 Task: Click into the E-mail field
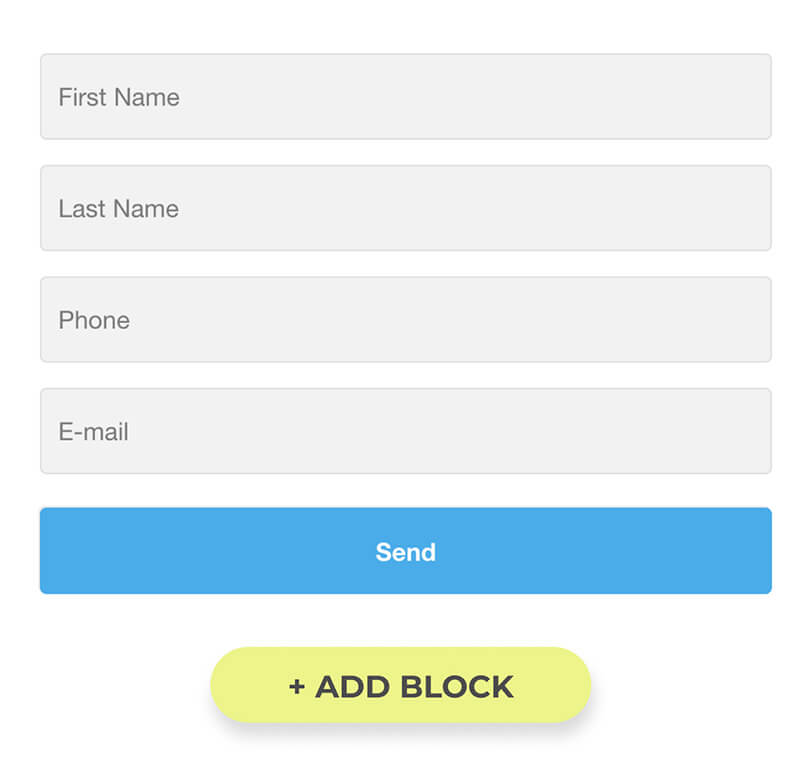(x=405, y=431)
